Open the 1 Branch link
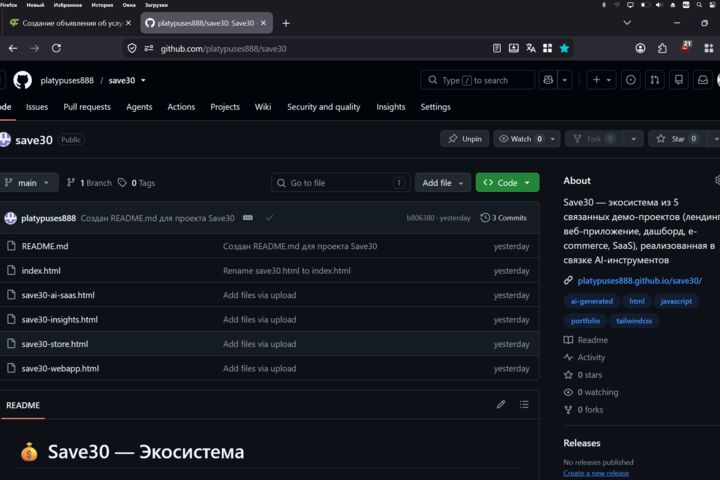The image size is (720, 480). [x=89, y=183]
